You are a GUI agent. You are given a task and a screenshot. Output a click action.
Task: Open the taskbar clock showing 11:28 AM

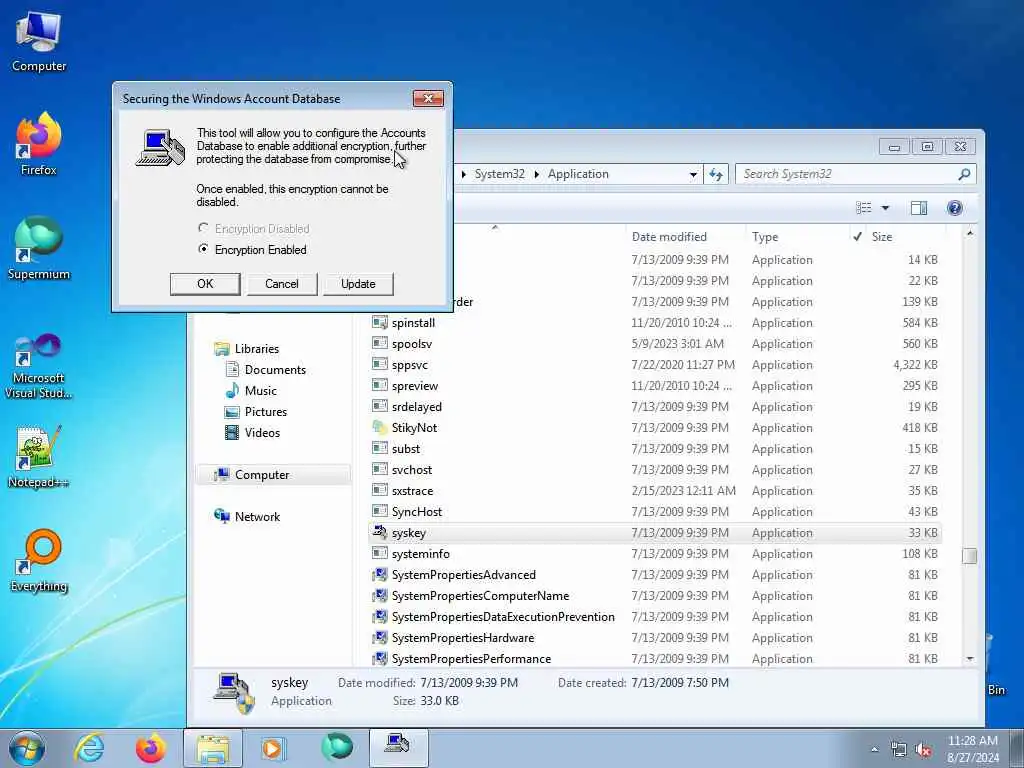973,749
